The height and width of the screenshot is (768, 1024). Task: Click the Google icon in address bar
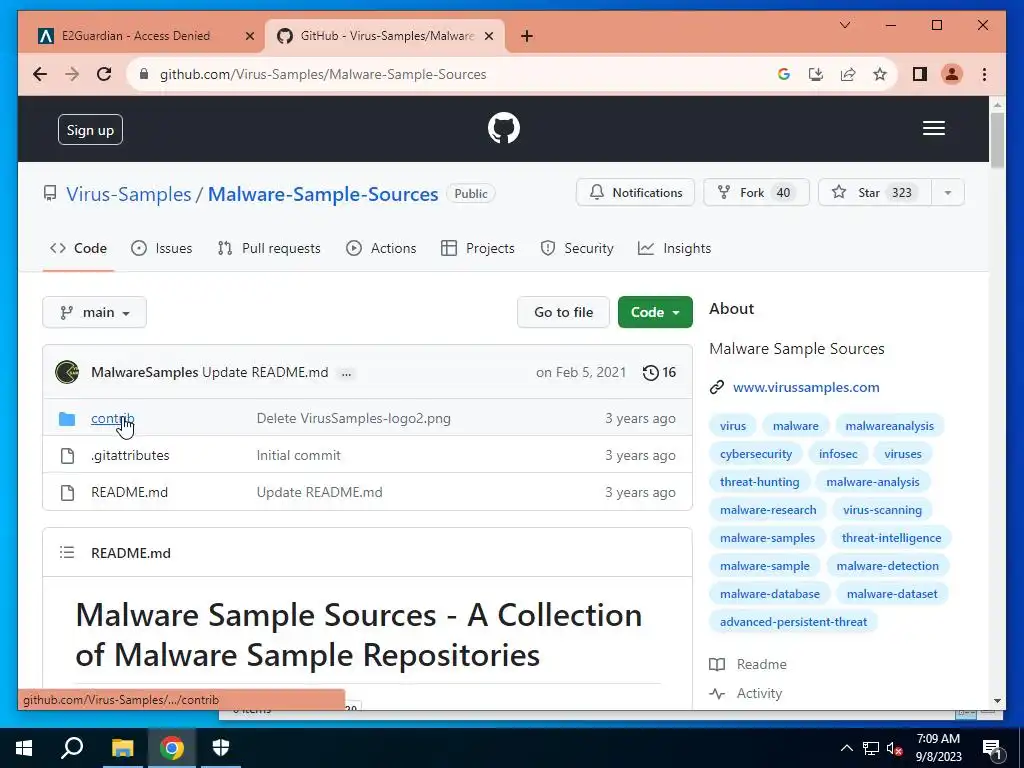[784, 74]
